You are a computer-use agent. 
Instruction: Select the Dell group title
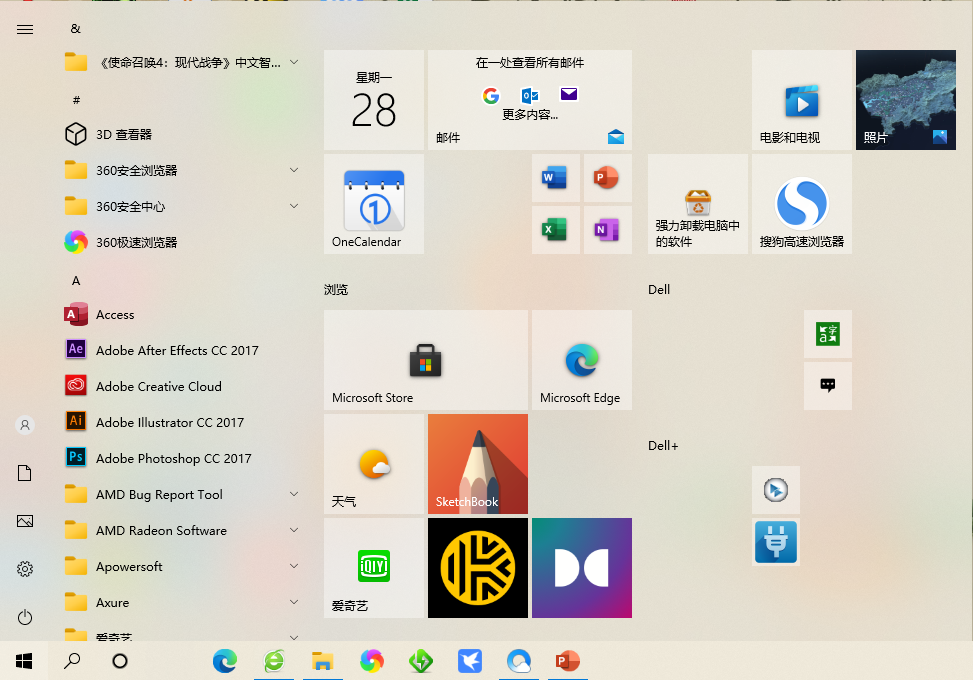[x=659, y=290]
